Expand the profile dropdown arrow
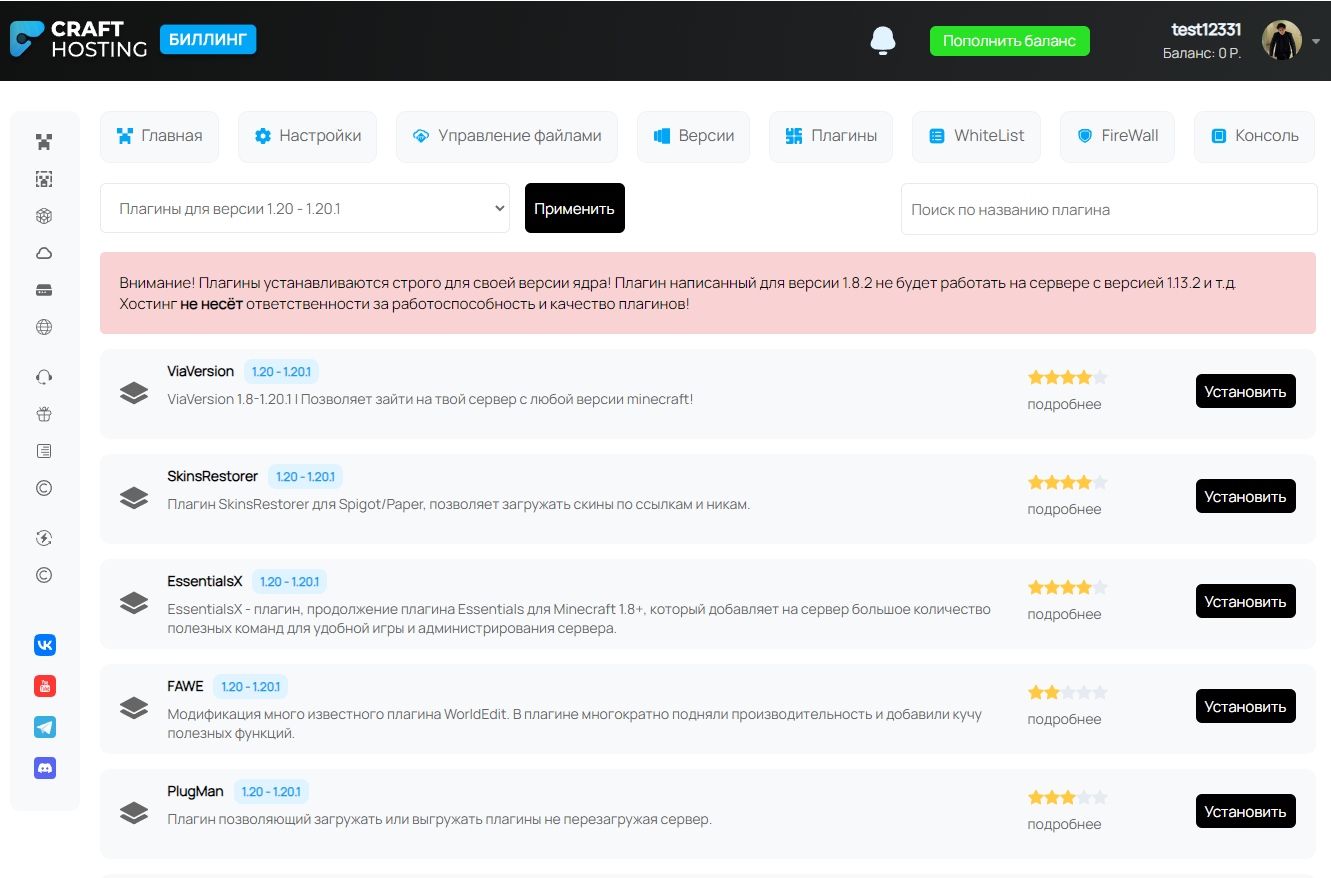The image size is (1331, 878). tap(1316, 41)
